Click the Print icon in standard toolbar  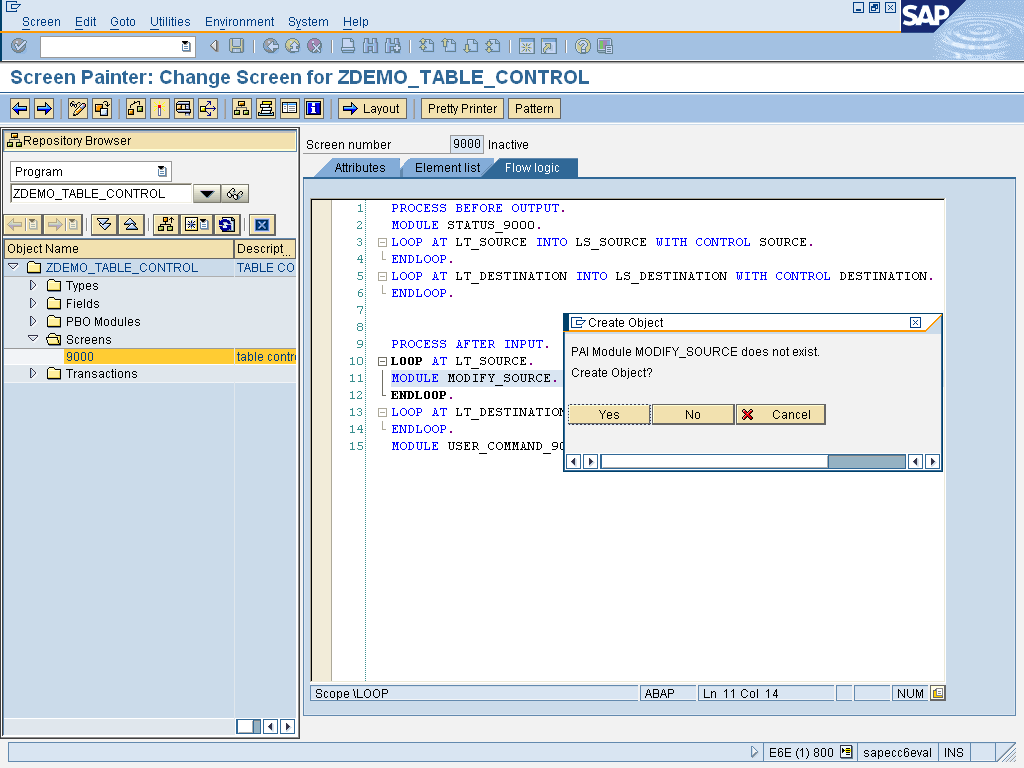(x=349, y=46)
